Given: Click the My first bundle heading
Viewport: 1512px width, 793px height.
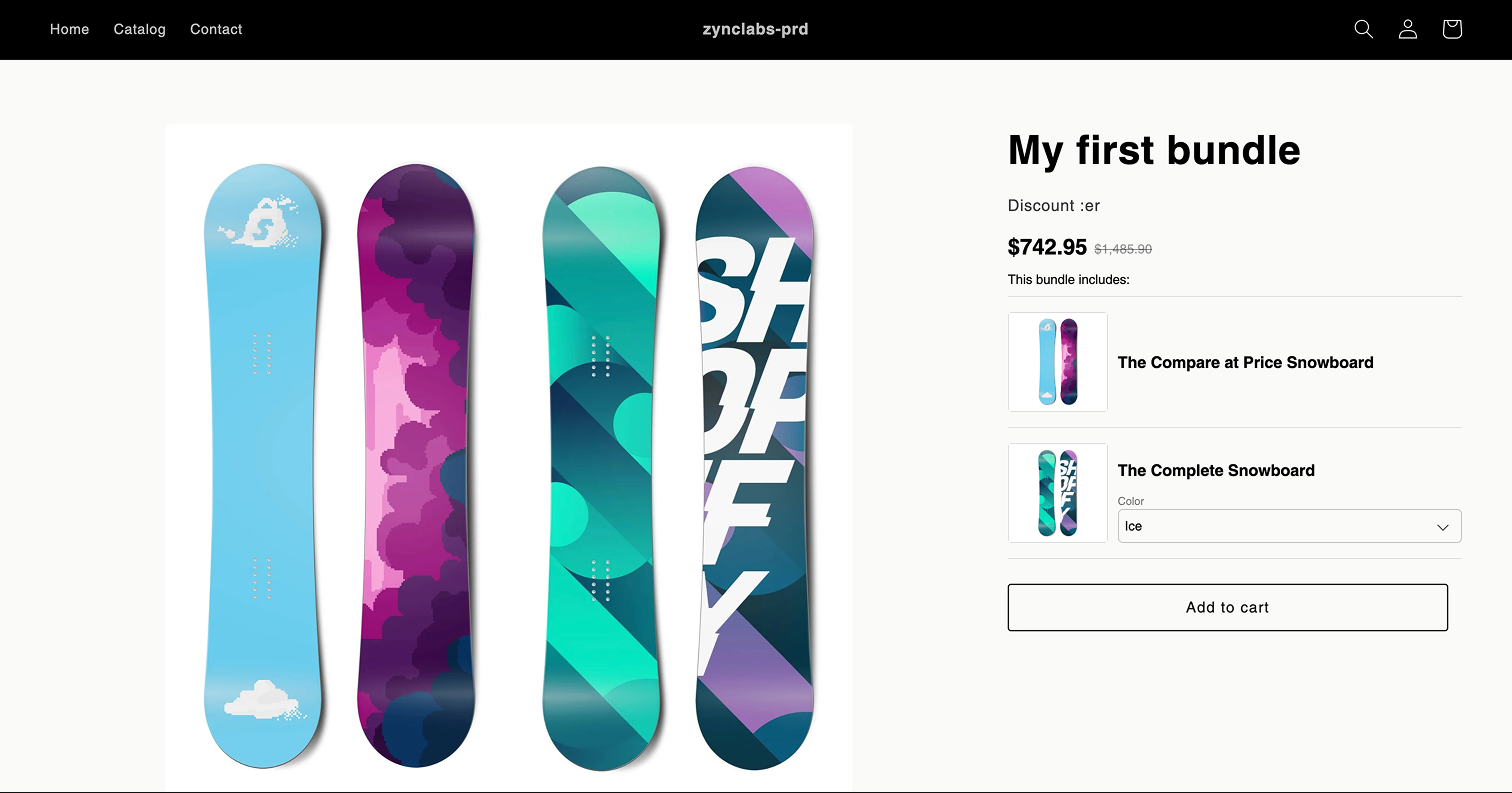Looking at the screenshot, I should click(x=1154, y=150).
